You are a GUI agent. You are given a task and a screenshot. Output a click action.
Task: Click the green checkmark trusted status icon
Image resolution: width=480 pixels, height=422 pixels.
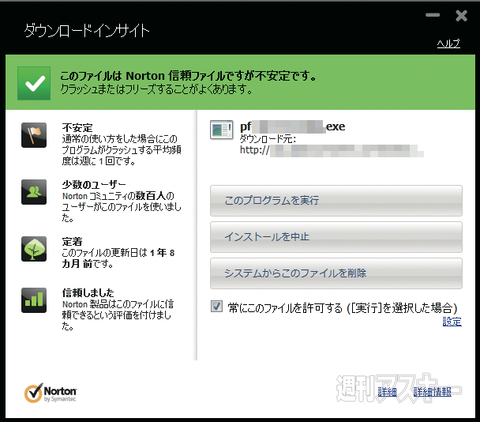[34, 83]
